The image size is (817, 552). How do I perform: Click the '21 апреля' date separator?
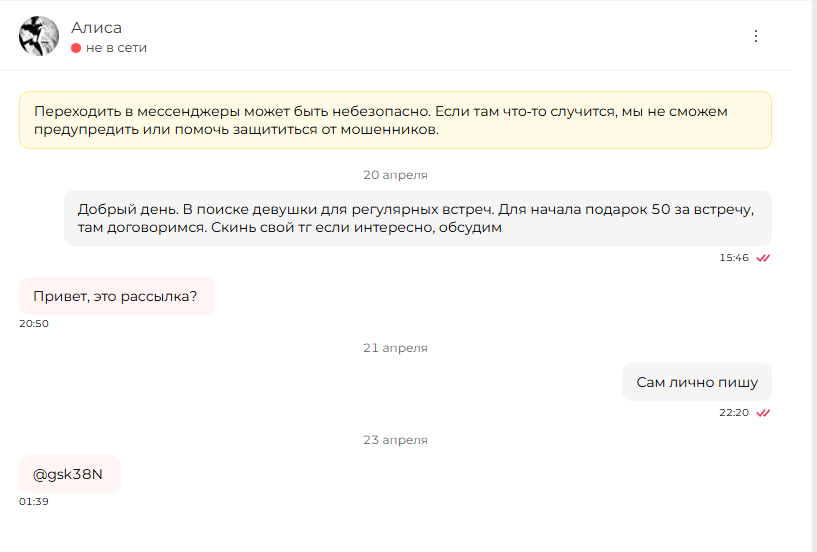tap(395, 348)
